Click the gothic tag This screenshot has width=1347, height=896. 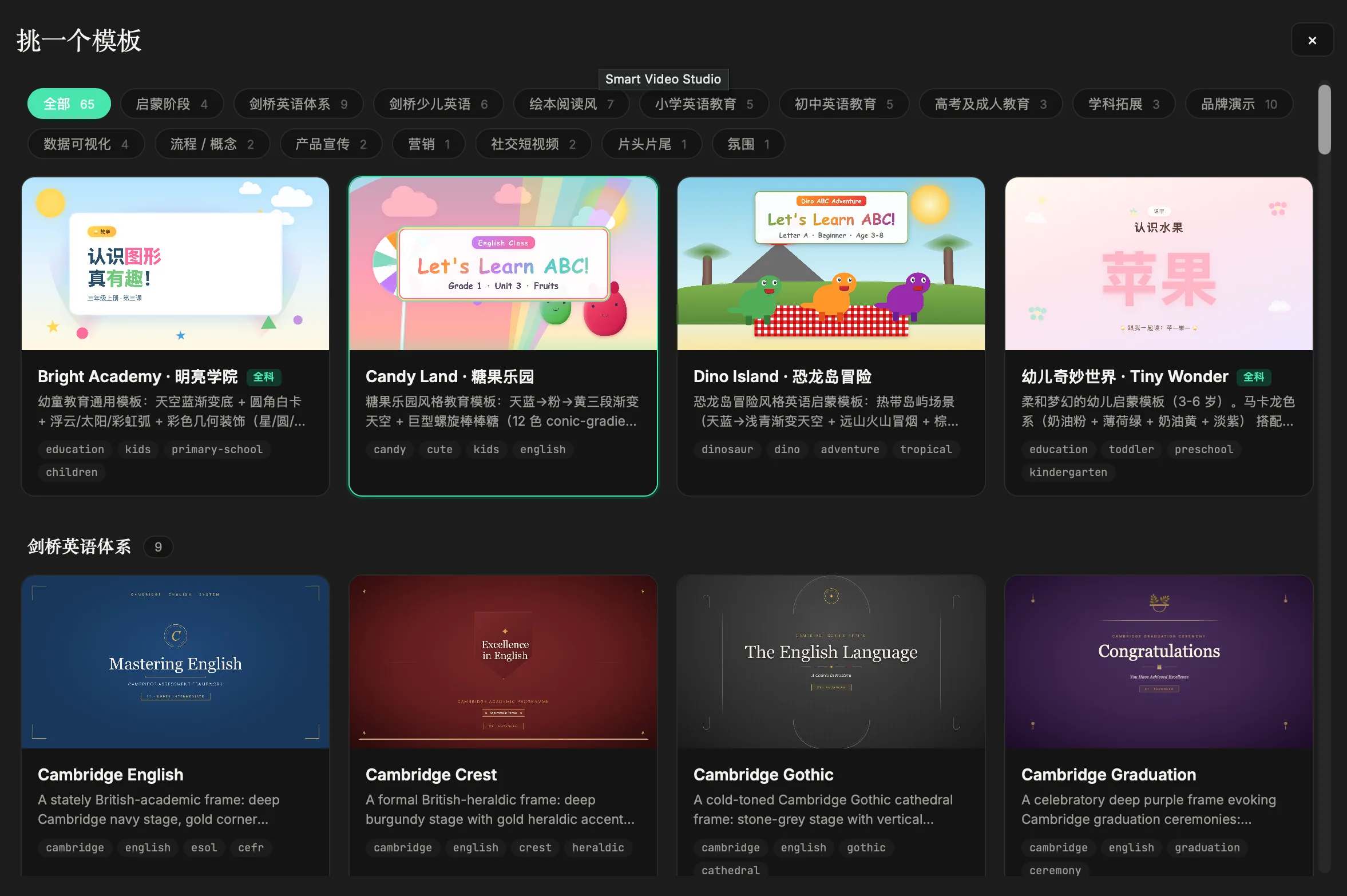pos(866,848)
